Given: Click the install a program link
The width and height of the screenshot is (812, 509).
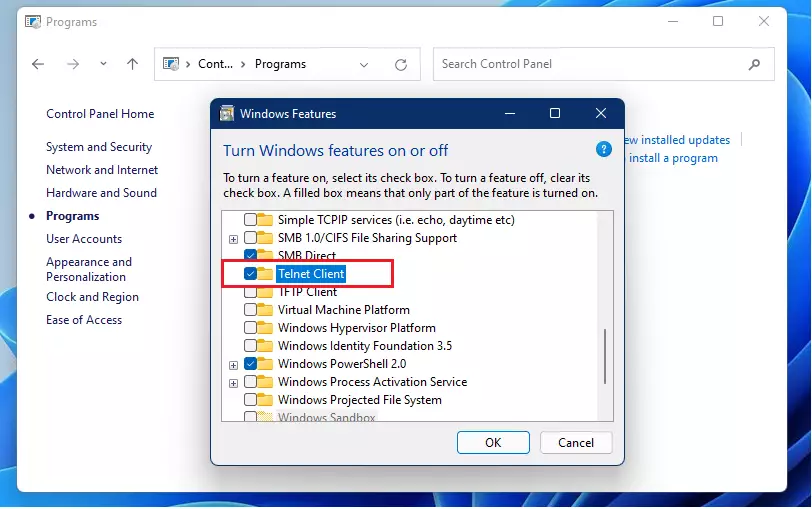Looking at the screenshot, I should [x=673, y=158].
